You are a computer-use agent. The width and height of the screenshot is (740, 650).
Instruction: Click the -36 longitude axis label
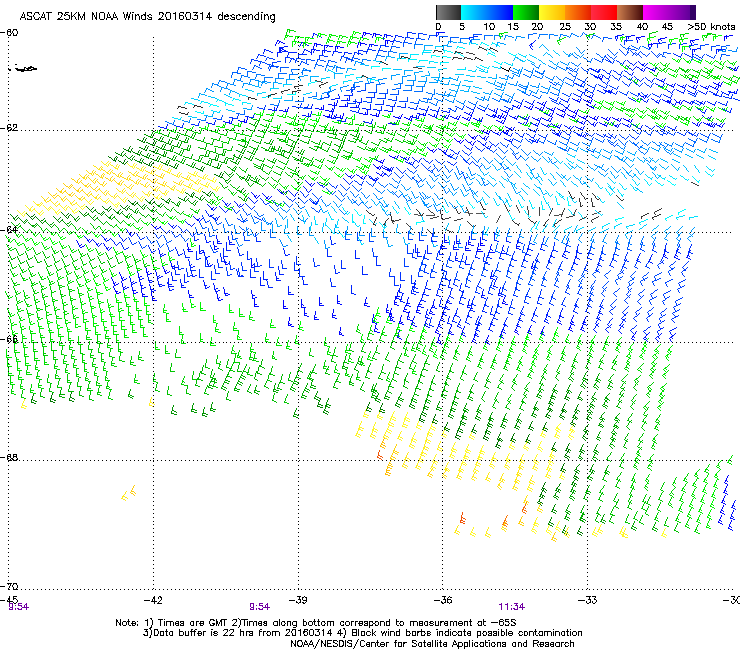coord(443,600)
